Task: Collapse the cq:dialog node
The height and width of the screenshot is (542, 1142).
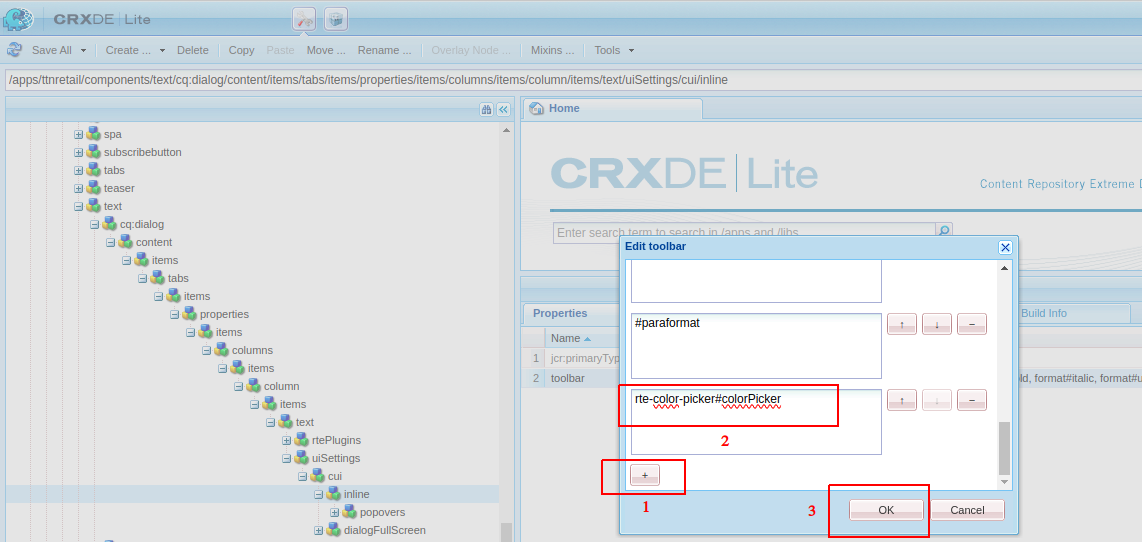Action: coord(95,224)
